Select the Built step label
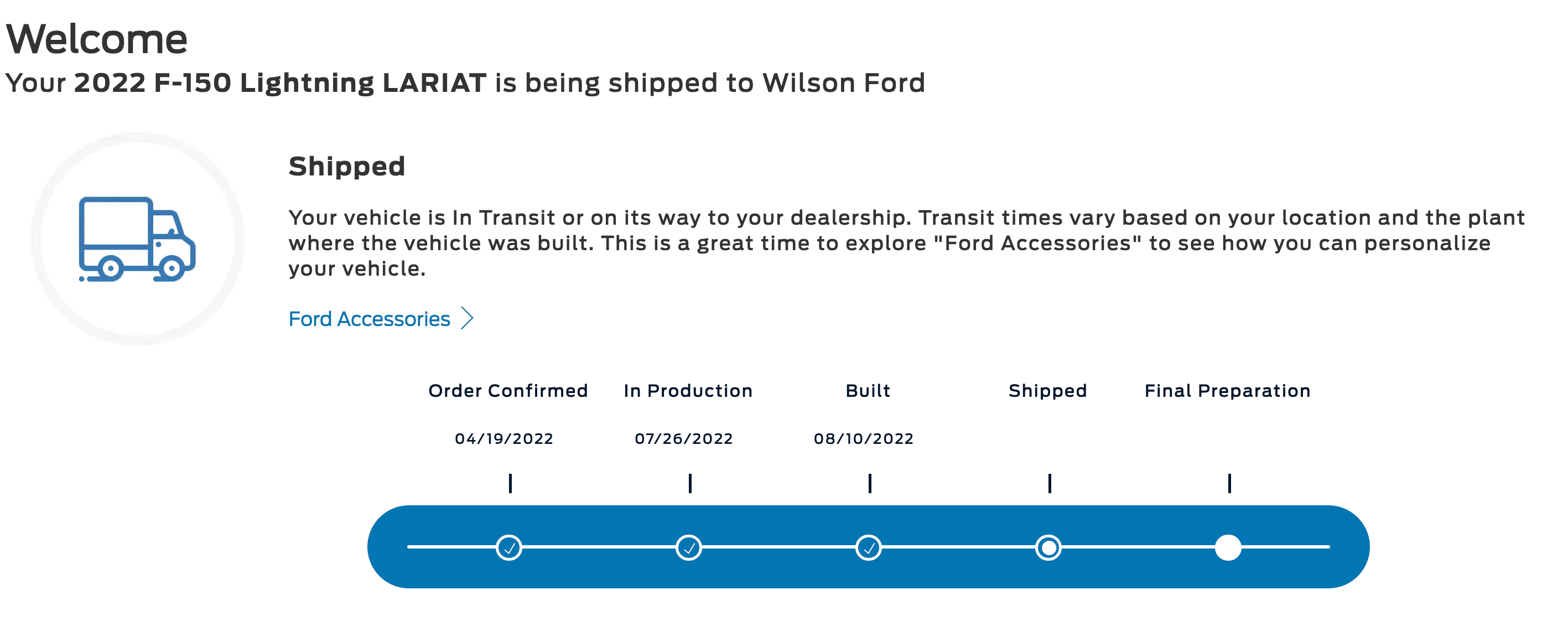1568x621 pixels. tap(868, 390)
